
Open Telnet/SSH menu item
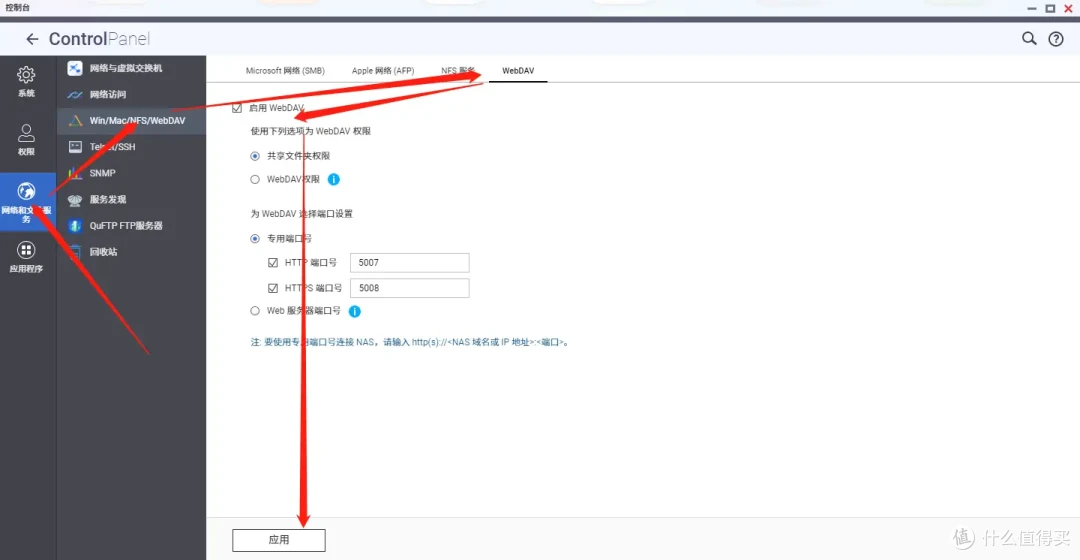(x=132, y=147)
